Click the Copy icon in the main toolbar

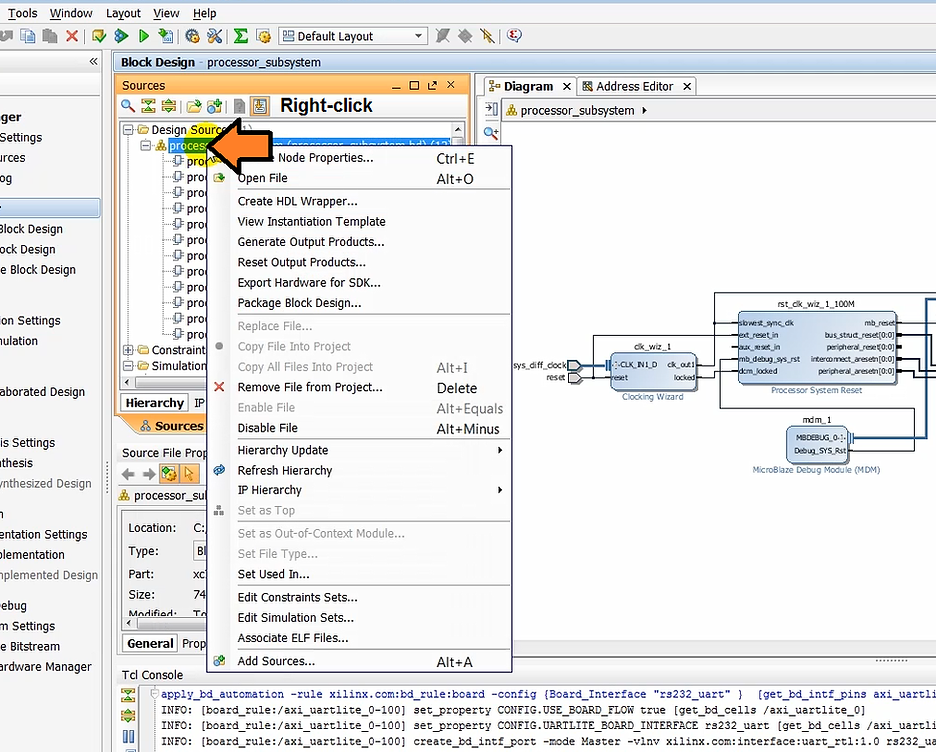[27, 36]
